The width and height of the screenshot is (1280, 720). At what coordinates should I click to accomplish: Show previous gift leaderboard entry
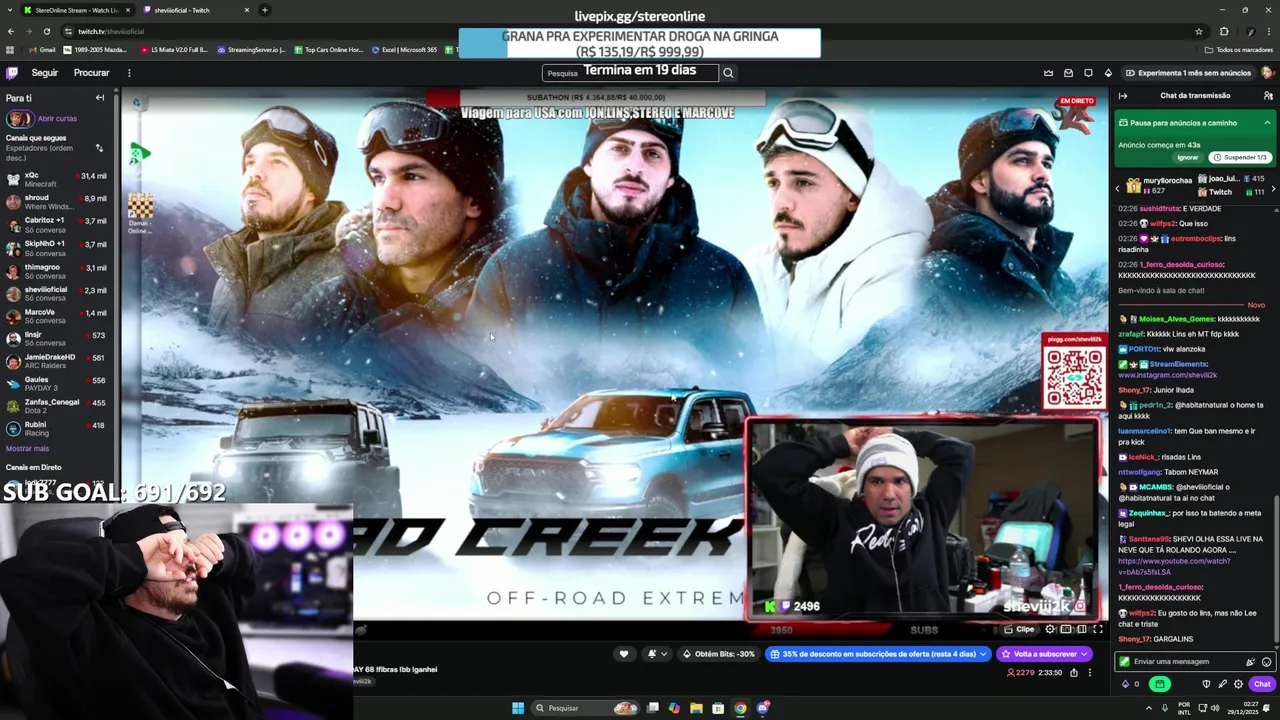(x=1118, y=187)
